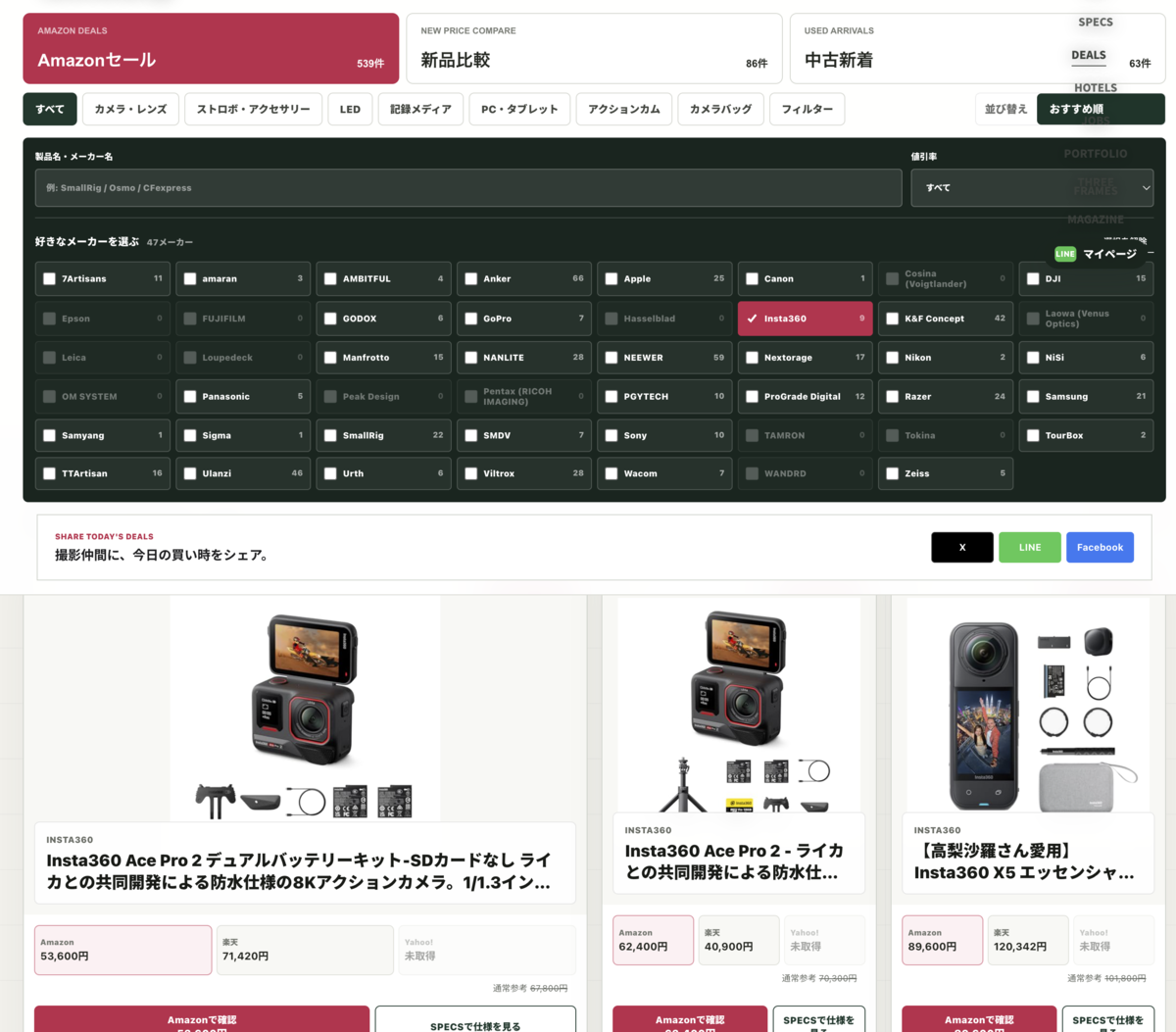Check the SmallRig maker checkbox
1176x1032 pixels.
[330, 435]
